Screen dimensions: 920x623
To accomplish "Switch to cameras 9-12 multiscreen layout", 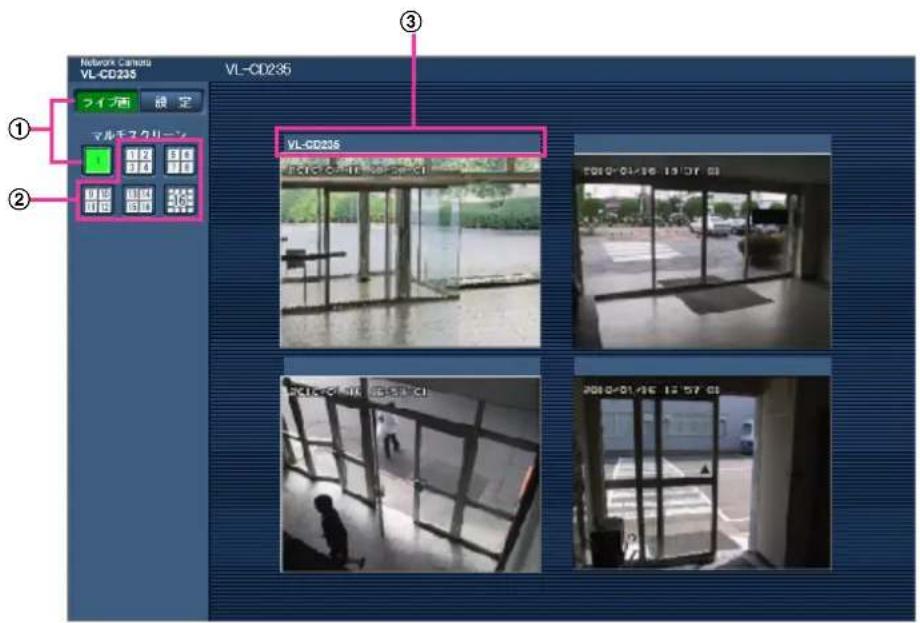I will click(97, 200).
